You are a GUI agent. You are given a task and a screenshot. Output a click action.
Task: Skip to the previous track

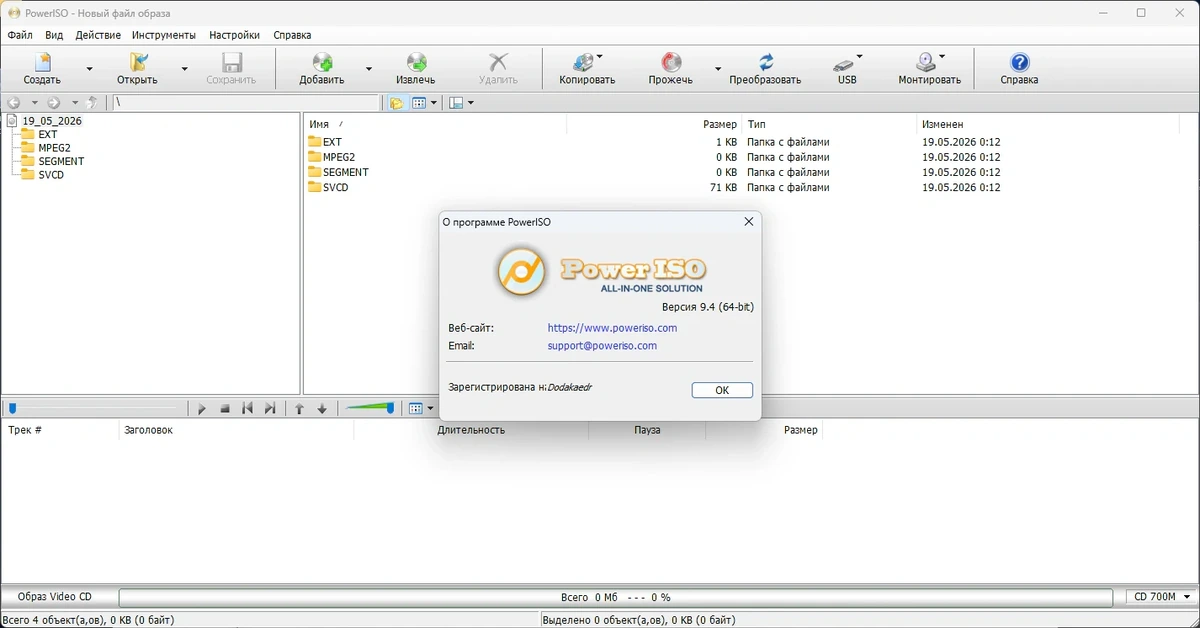(247, 409)
